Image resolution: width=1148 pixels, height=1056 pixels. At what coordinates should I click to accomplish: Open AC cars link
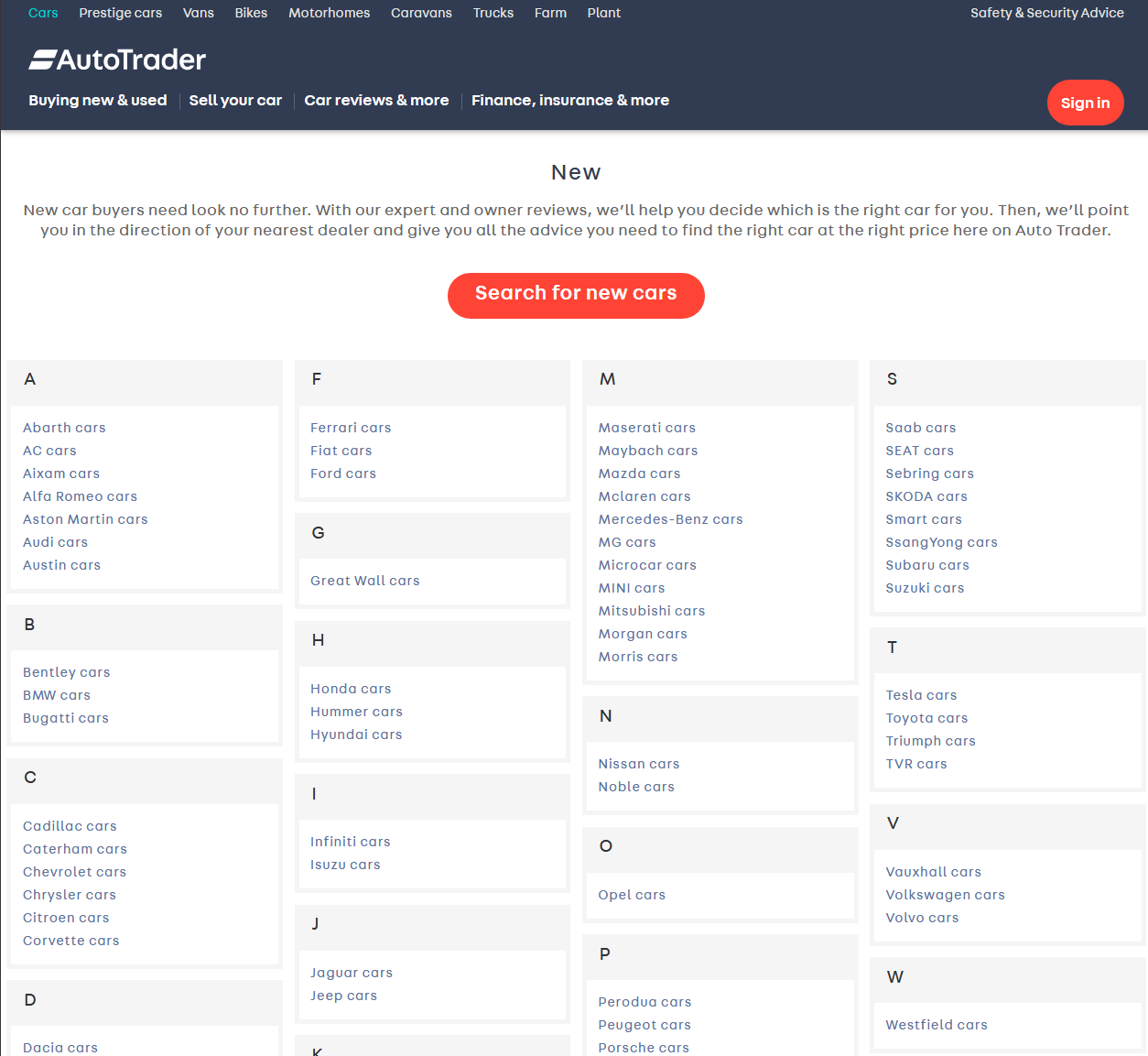click(x=49, y=451)
